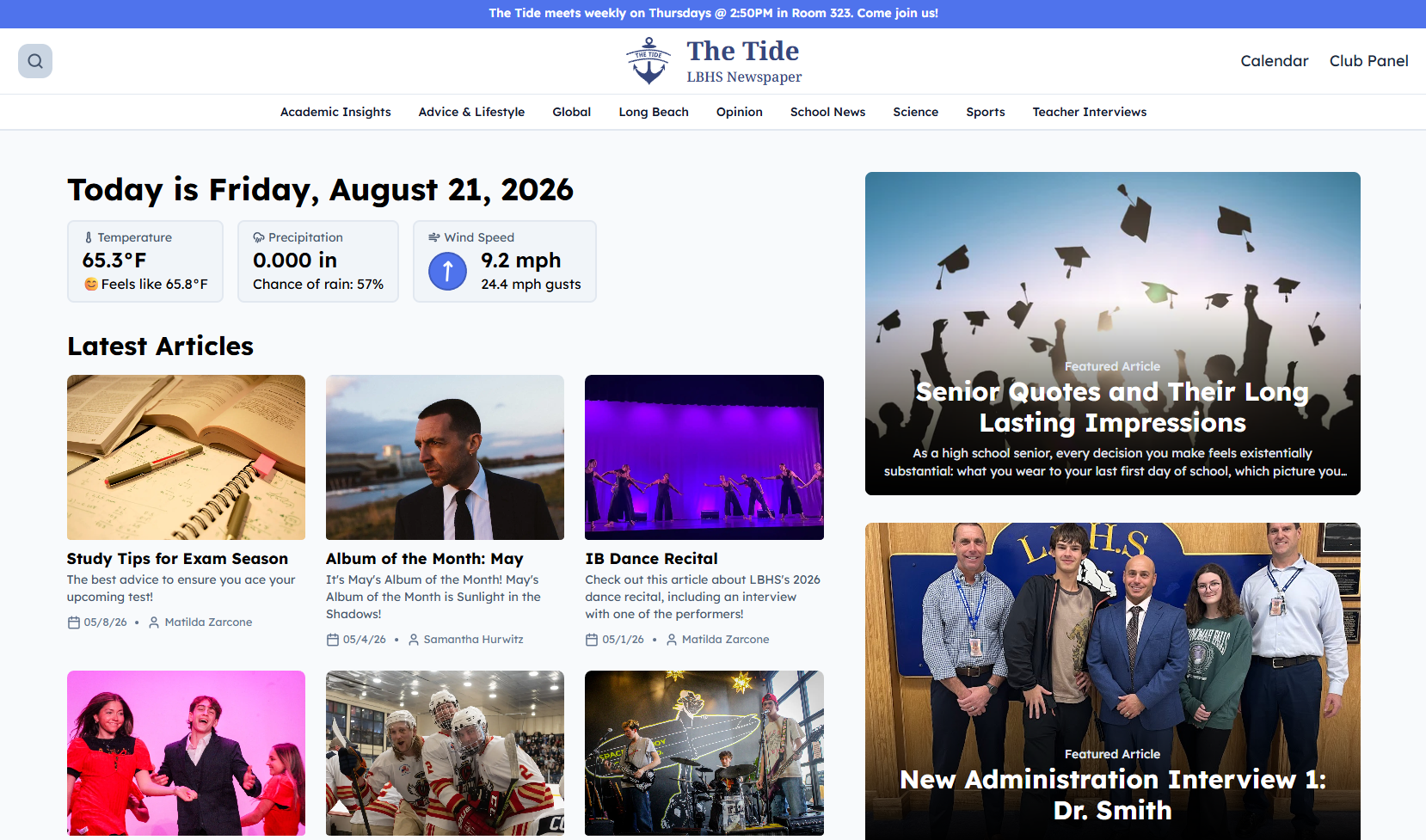Click the date 05/4/26

click(365, 640)
